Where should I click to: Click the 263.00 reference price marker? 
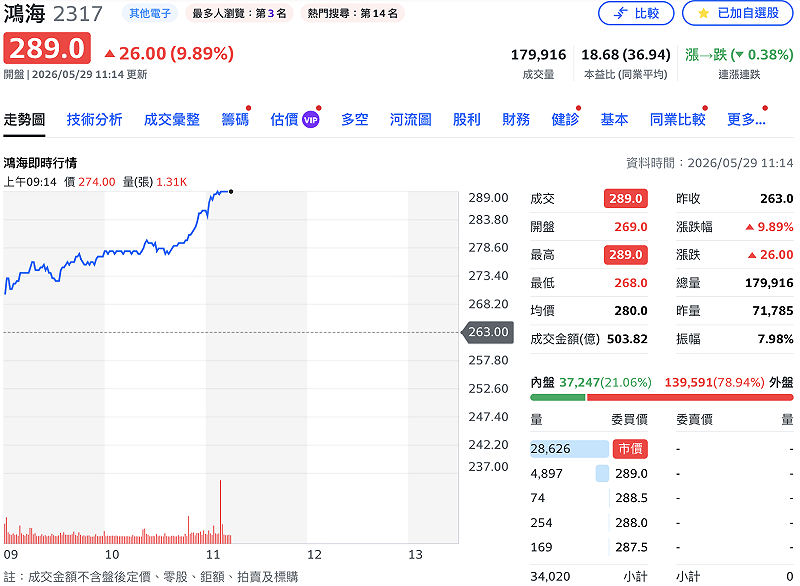[488, 332]
